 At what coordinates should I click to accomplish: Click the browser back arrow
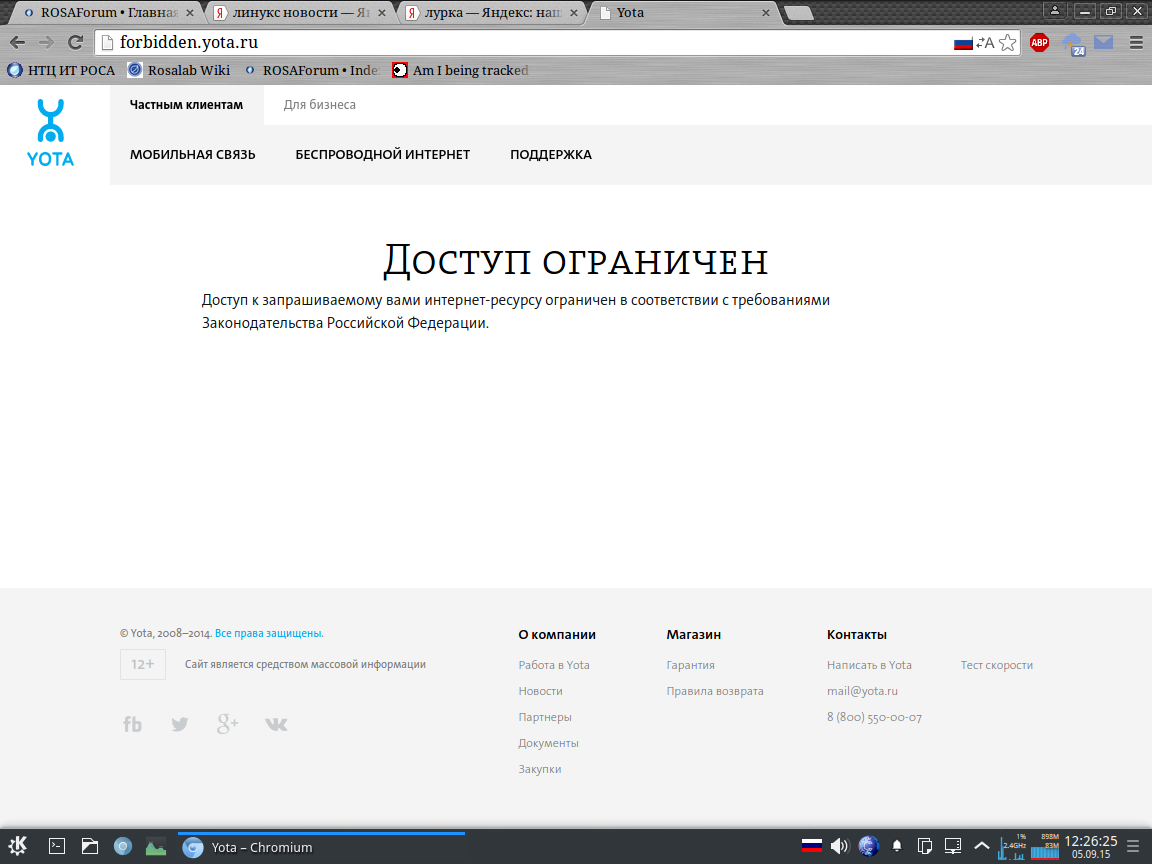coord(17,43)
